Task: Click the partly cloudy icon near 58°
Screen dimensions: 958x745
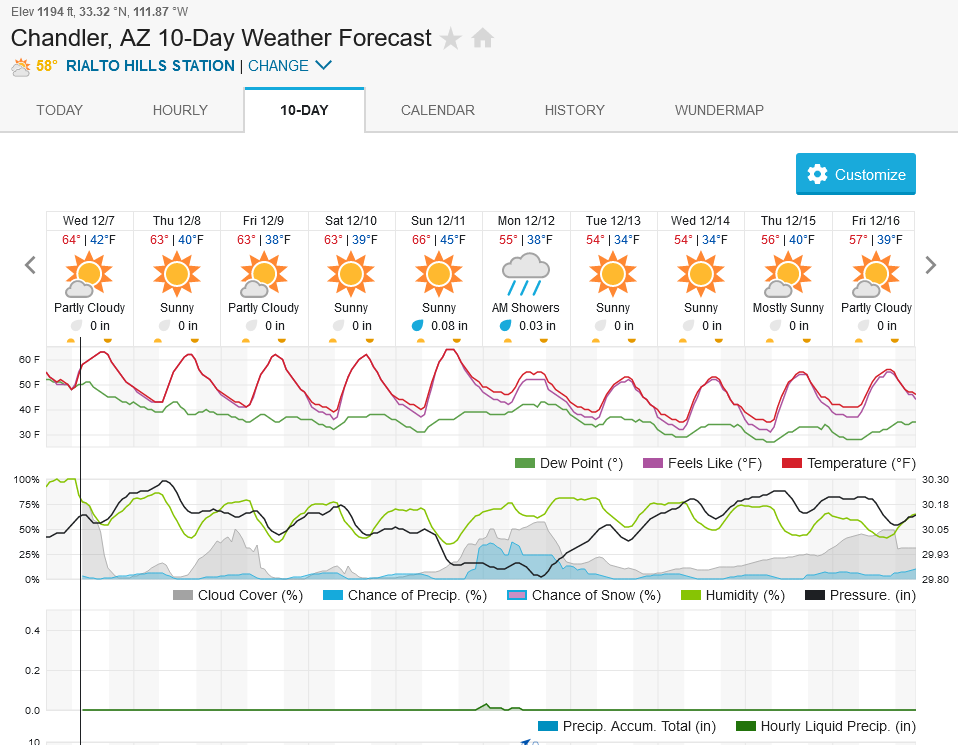Action: 21,67
